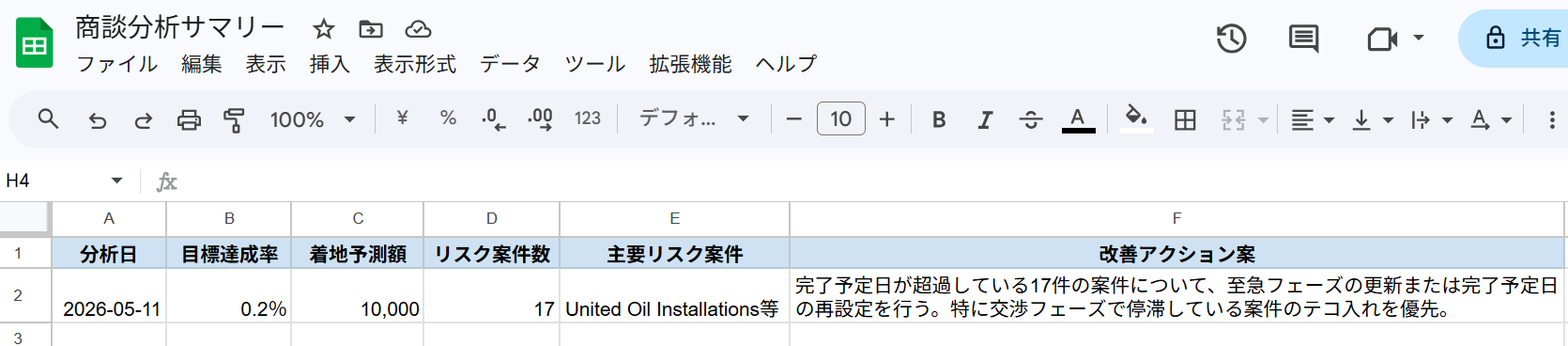1568x346 pixels.
Task: Increase font size with plus button
Action: pos(886,119)
